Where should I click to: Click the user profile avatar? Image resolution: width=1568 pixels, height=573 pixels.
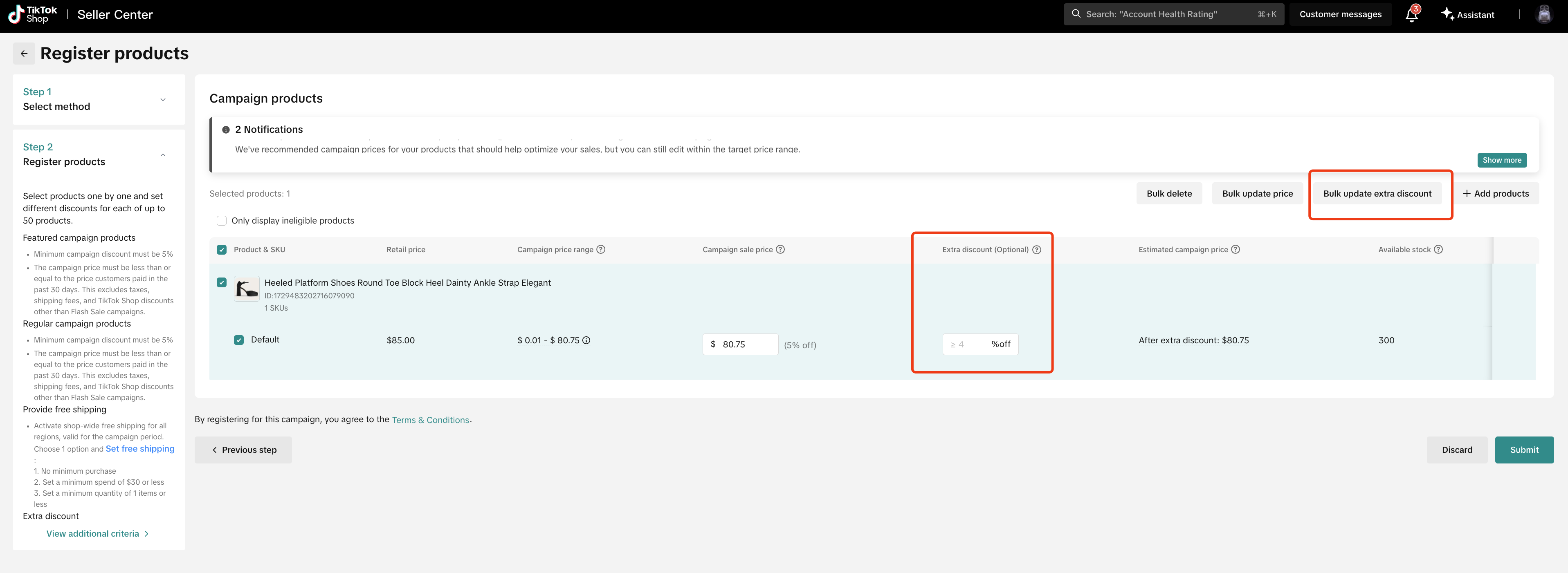pos(1543,14)
